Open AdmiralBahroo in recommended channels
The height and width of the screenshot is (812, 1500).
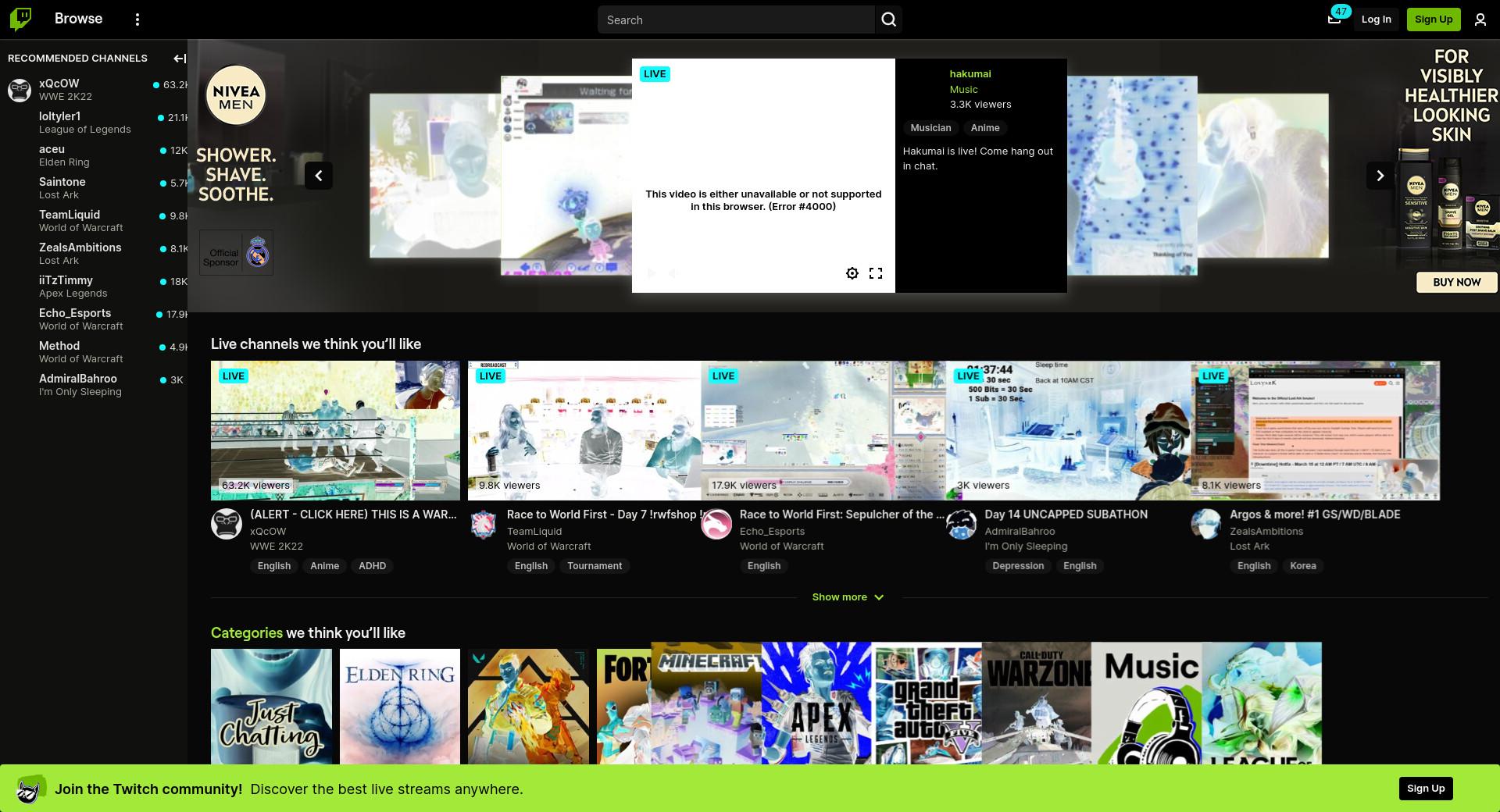[94, 385]
